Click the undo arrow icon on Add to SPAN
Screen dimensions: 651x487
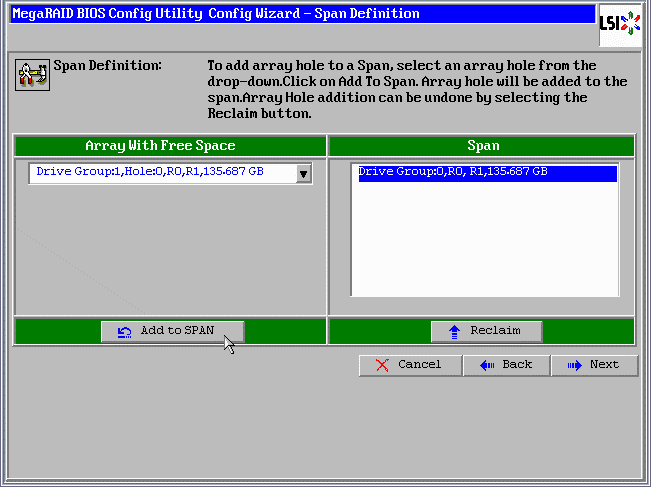pyautogui.click(x=125, y=332)
